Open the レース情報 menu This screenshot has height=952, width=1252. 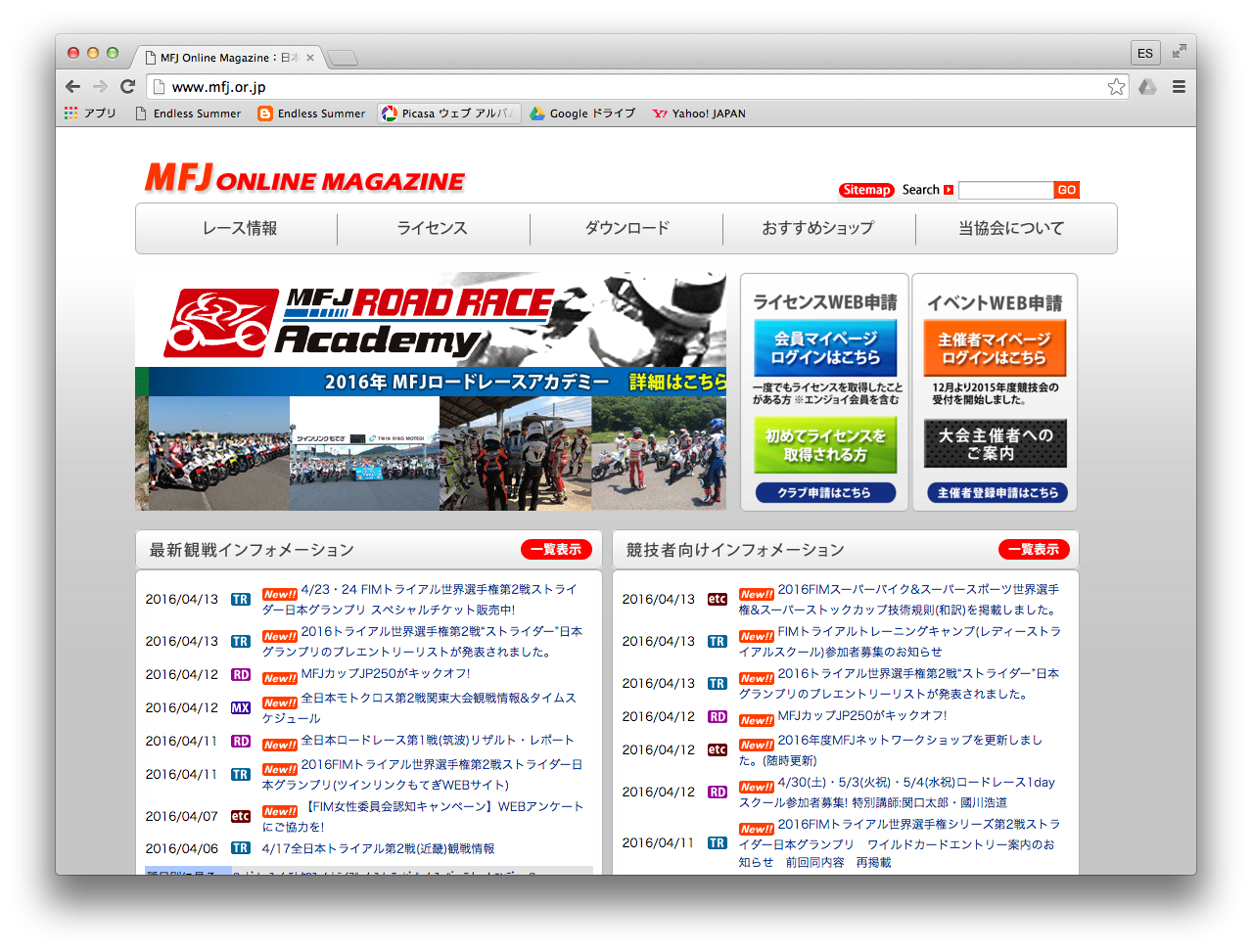click(240, 228)
